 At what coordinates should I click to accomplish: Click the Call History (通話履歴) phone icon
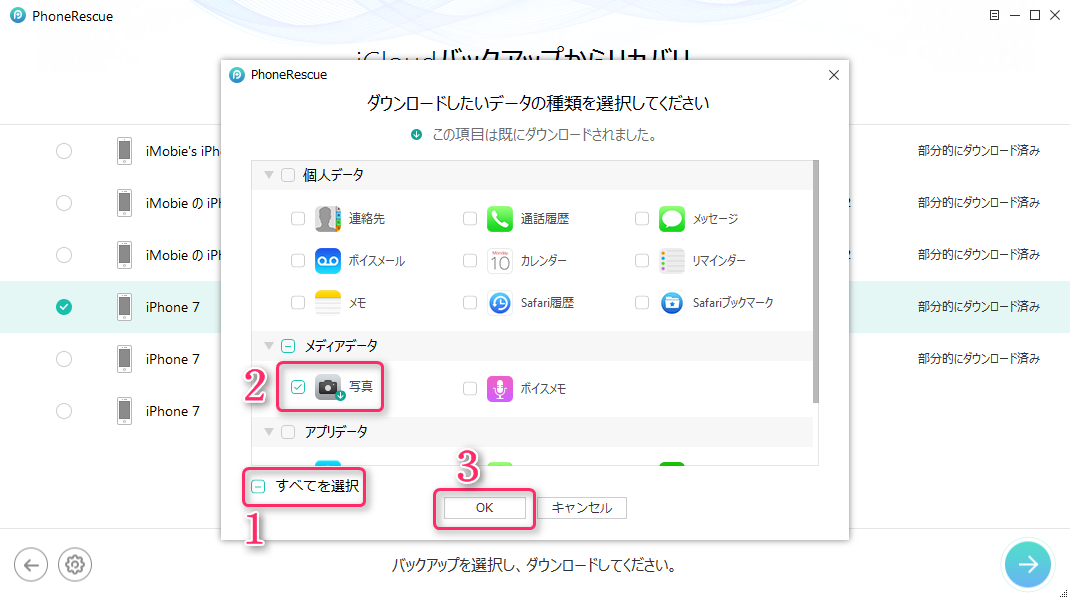[500, 218]
